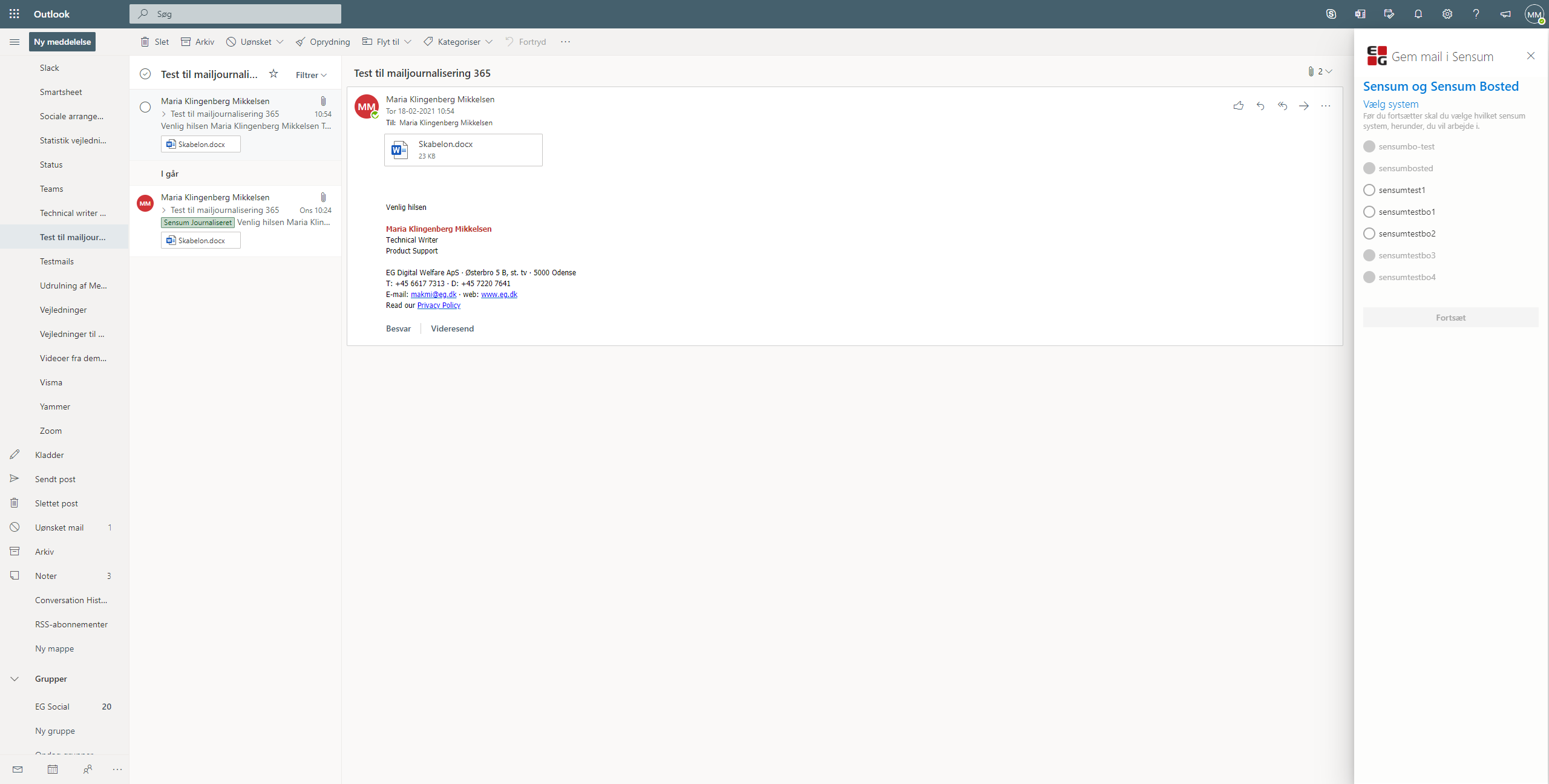Open Skabelon.docx chip in Ons 10:24 message
The image size is (1549, 784).
[201, 240]
